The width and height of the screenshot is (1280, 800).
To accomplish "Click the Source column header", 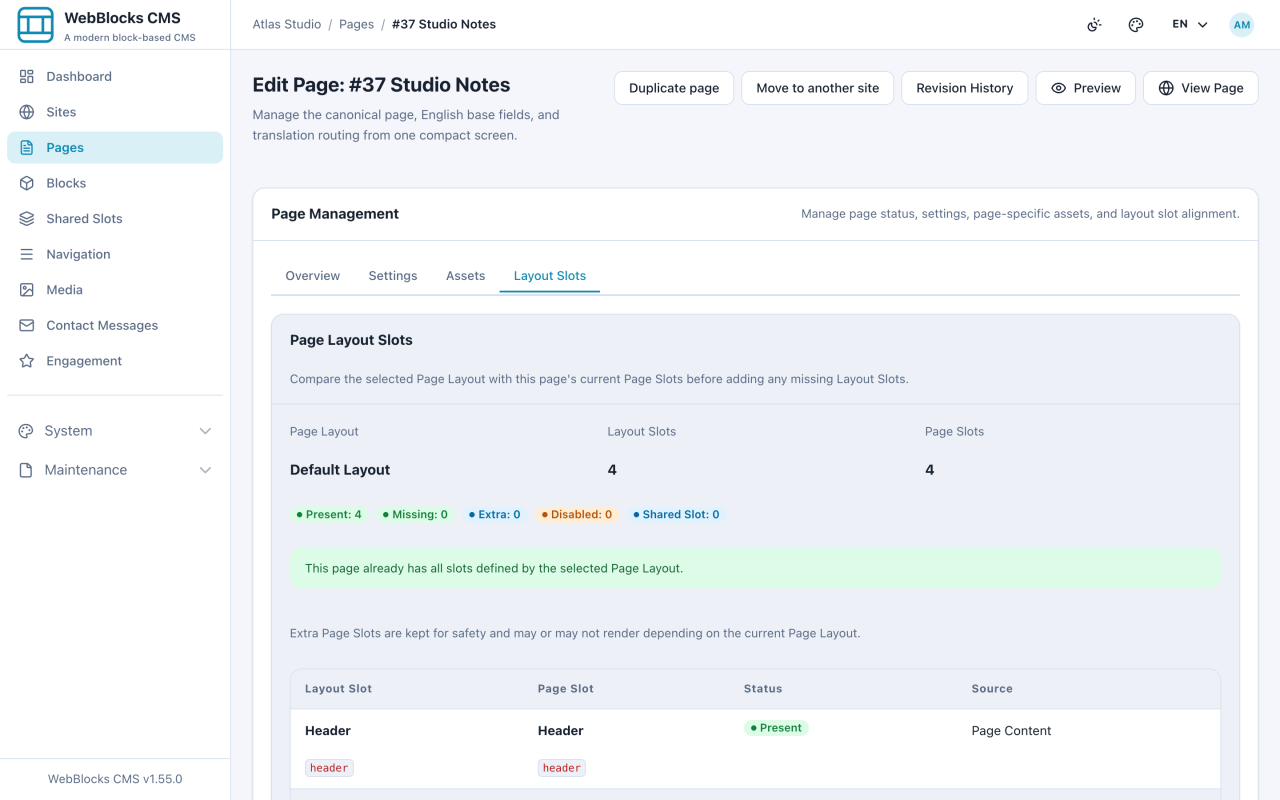I will pyautogui.click(x=992, y=689).
